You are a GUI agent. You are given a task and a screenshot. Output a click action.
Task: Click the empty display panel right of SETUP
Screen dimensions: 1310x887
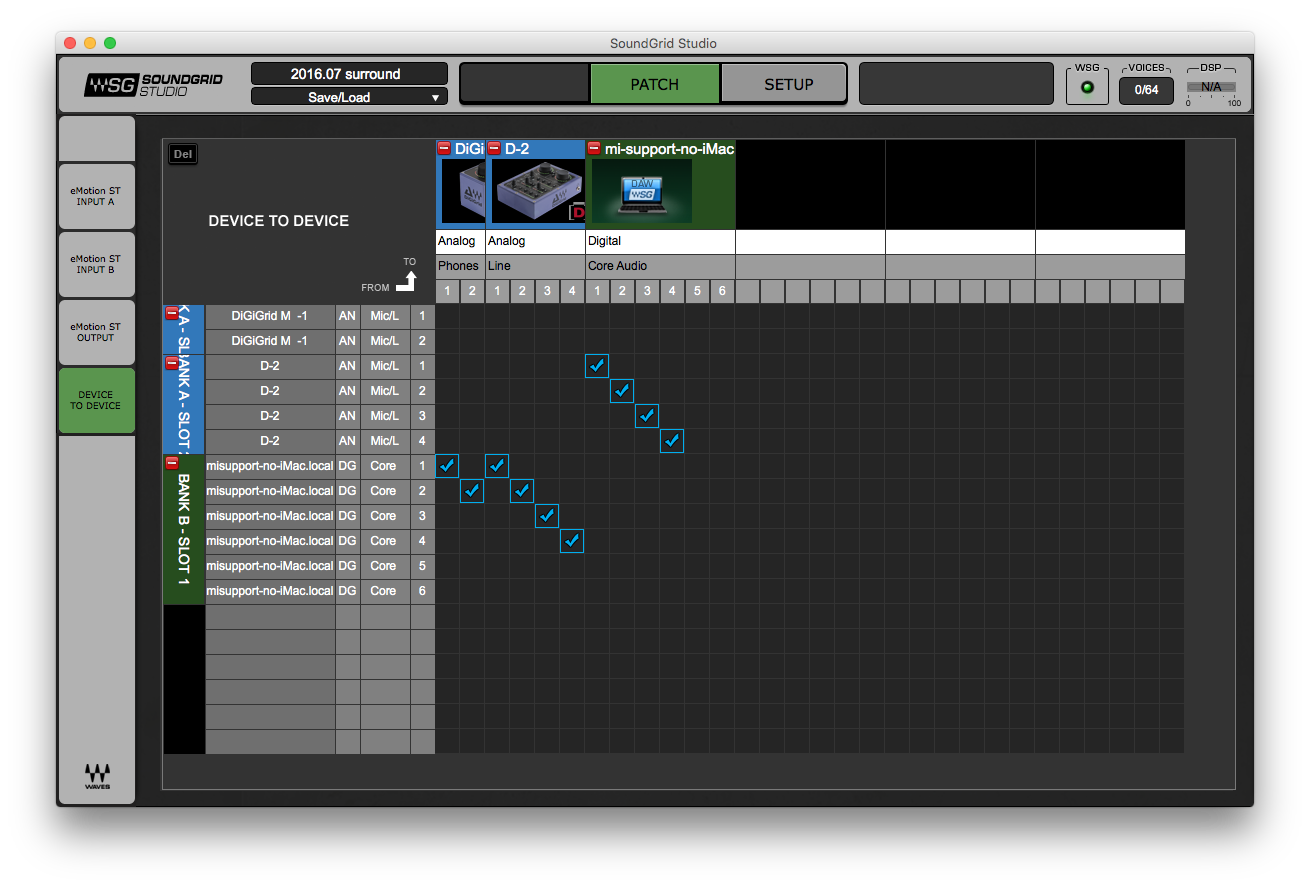(956, 84)
